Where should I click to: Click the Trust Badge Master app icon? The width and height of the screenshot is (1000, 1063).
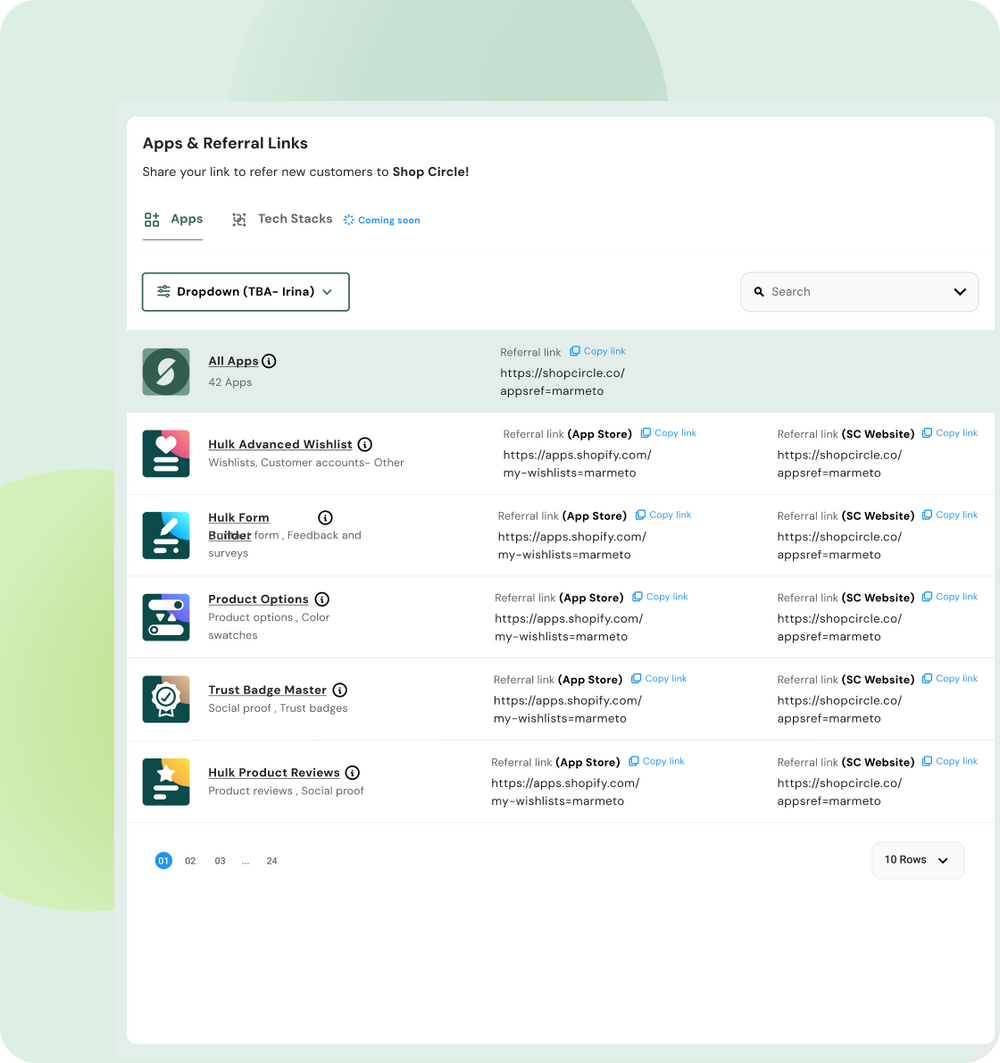coord(166,699)
